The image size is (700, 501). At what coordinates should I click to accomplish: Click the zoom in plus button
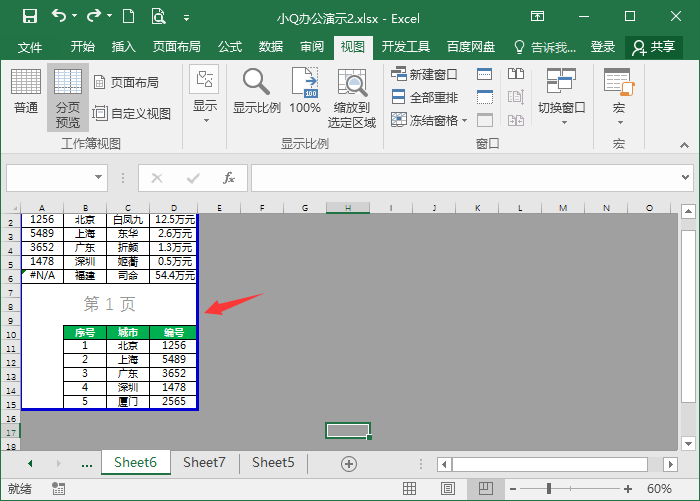628,489
